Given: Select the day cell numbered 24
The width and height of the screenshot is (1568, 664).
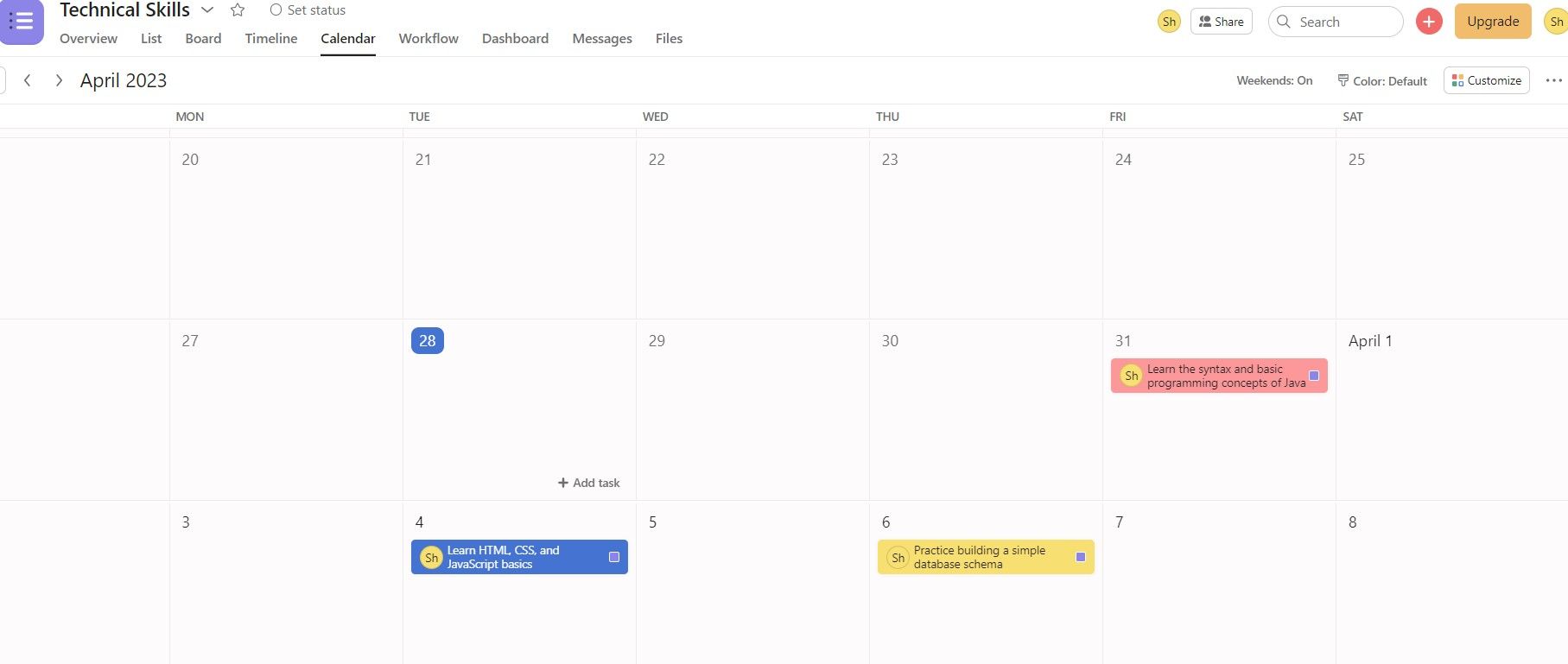Looking at the screenshot, I should (x=1219, y=229).
